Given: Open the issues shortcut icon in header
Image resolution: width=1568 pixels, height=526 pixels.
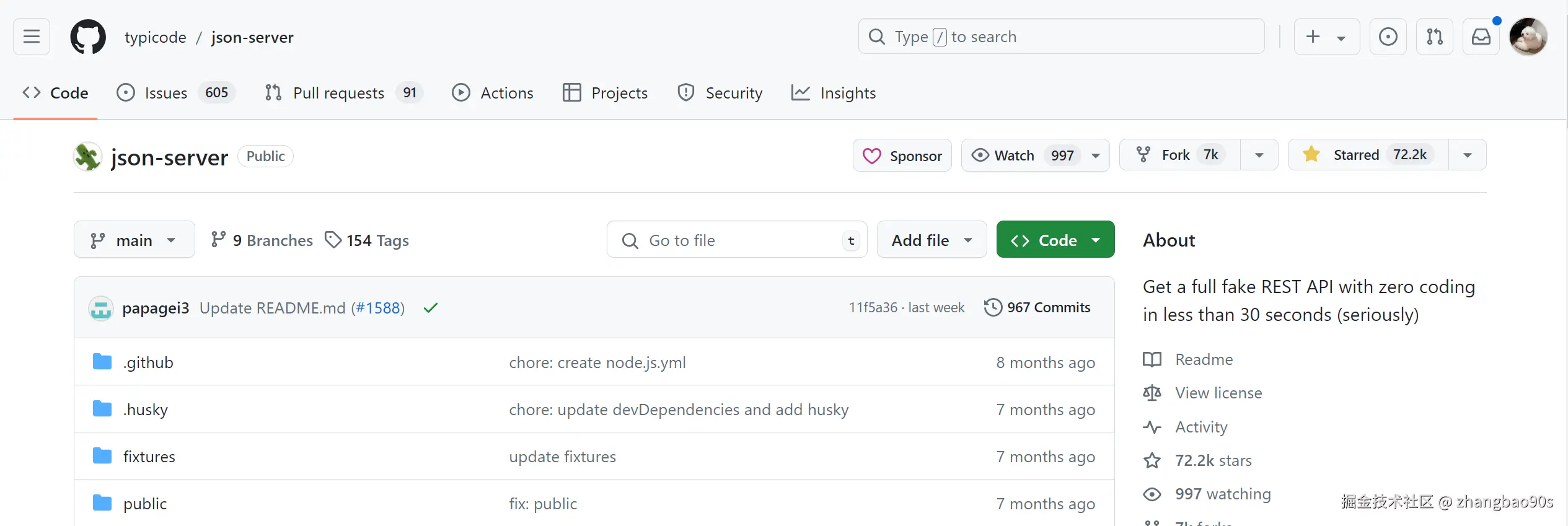Looking at the screenshot, I should pyautogui.click(x=1388, y=37).
